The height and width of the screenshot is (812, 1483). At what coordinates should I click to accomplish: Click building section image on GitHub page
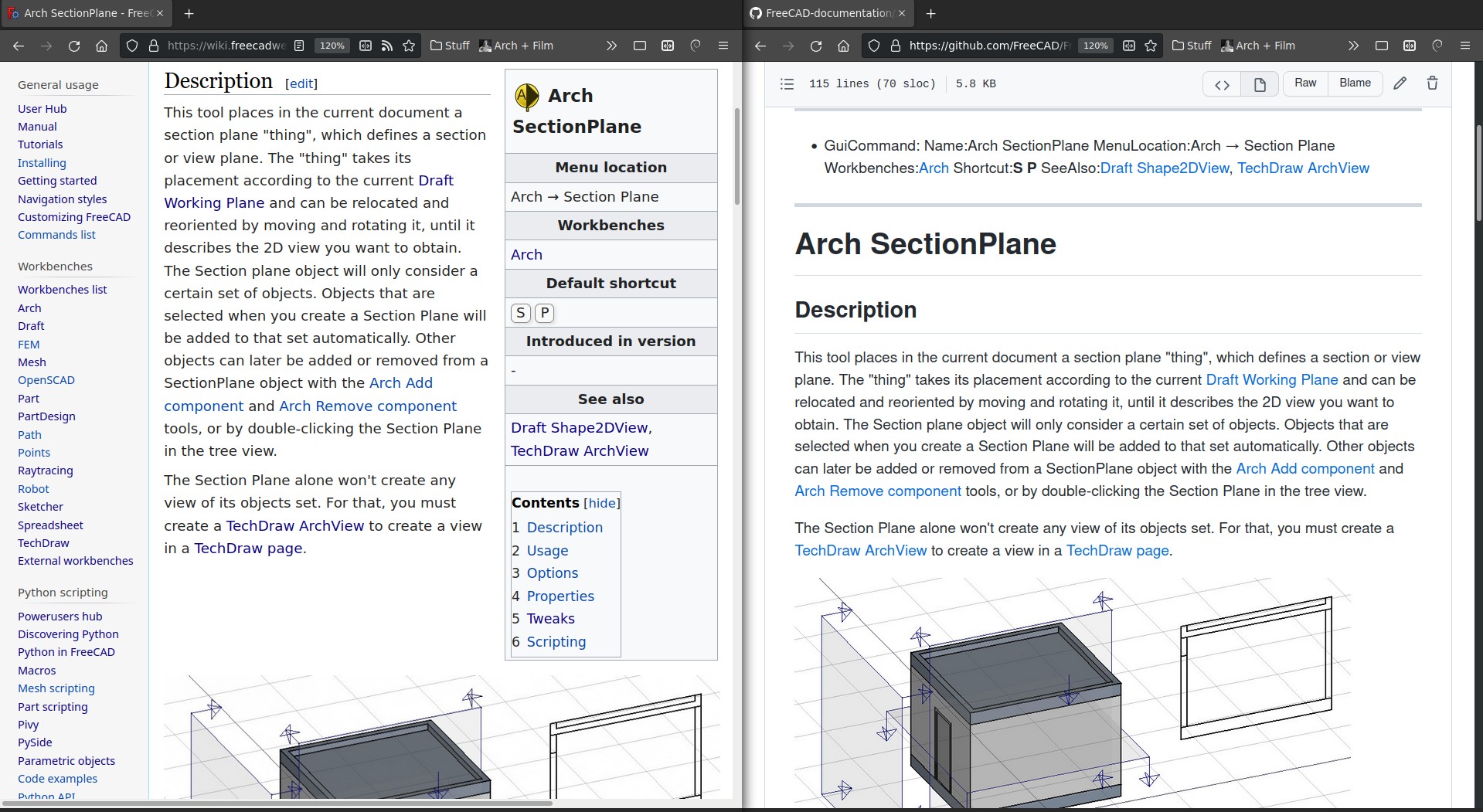point(1073,691)
